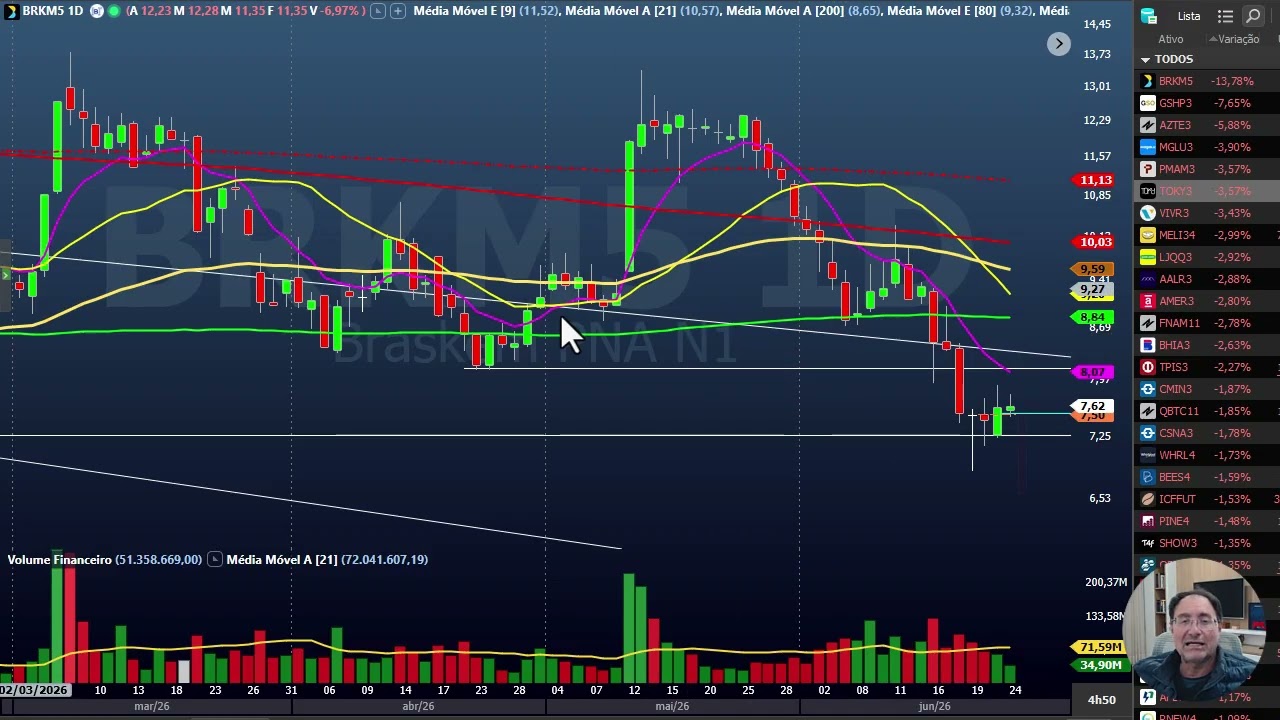Click the mai/26 month label on the time axis
The width and height of the screenshot is (1280, 720).
tap(672, 707)
